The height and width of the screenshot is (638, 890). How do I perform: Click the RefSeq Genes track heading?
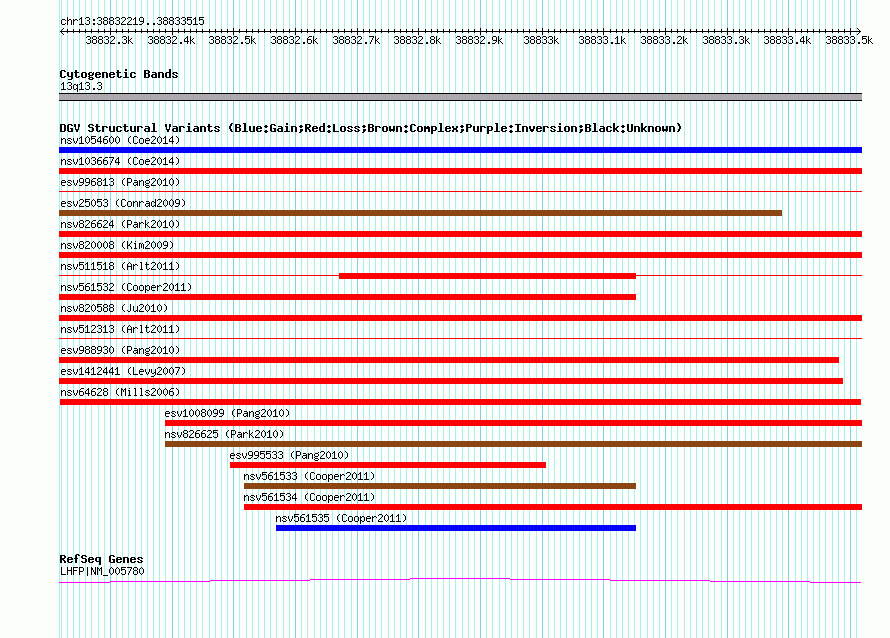click(101, 559)
